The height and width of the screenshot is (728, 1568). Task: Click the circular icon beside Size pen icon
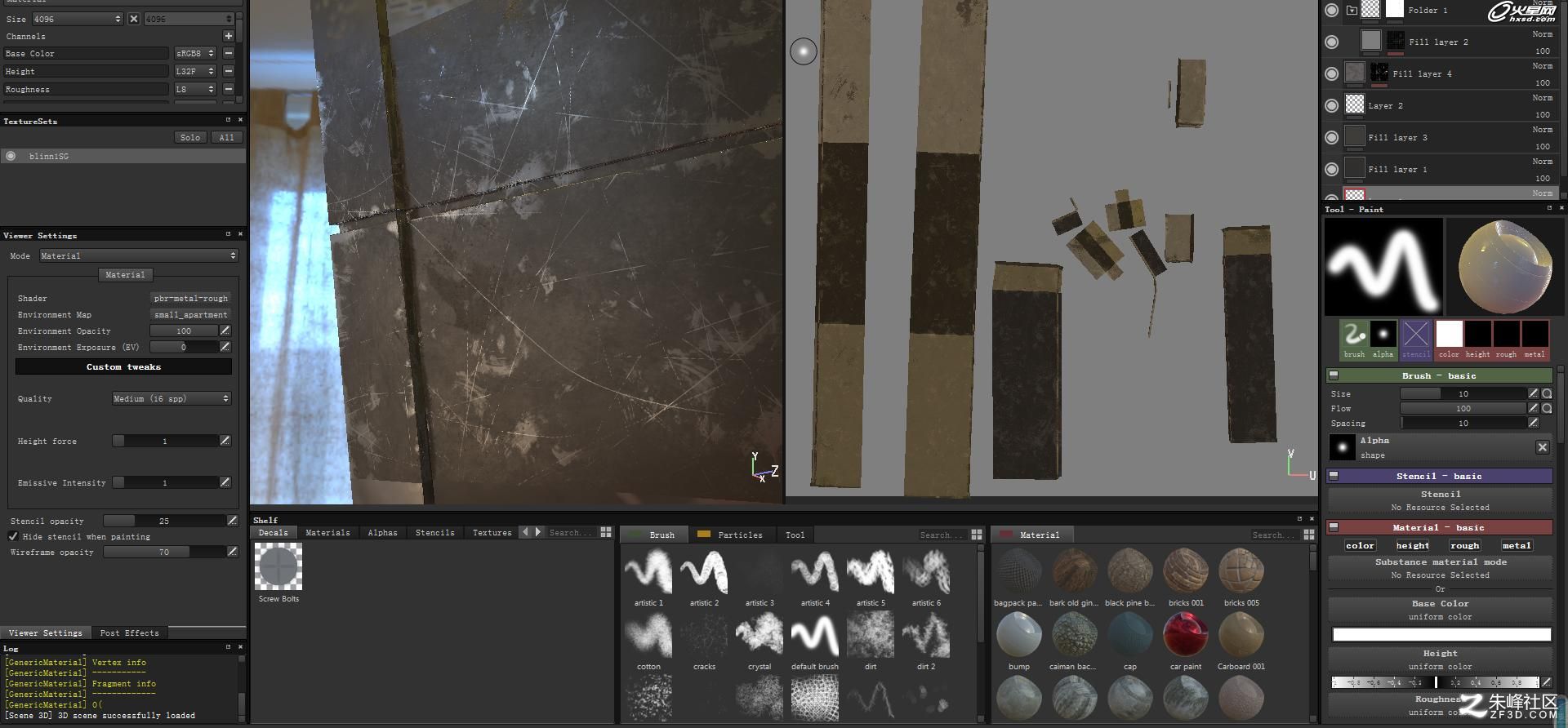tap(1547, 393)
